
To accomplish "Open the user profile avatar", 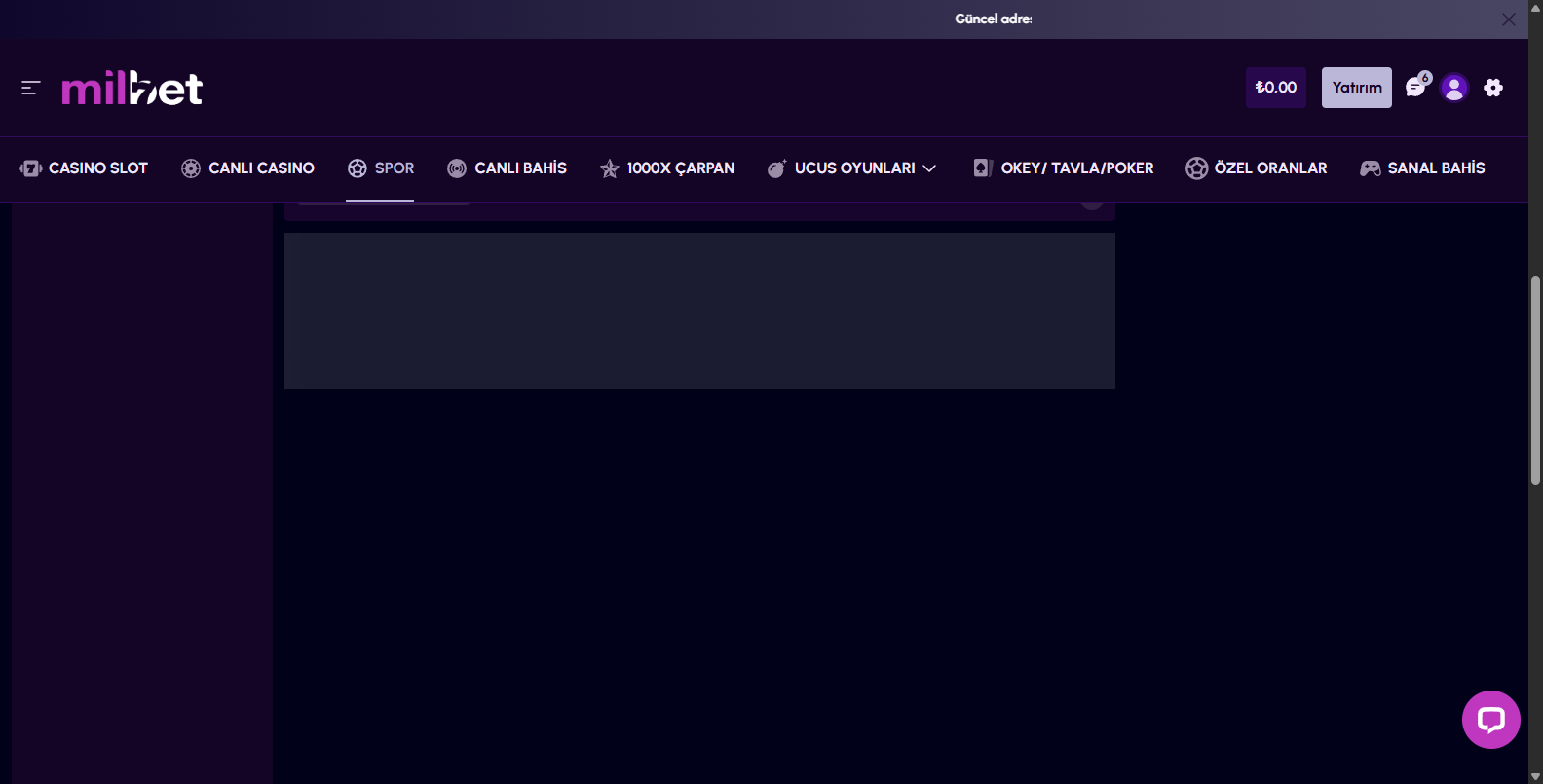I will click(1454, 88).
